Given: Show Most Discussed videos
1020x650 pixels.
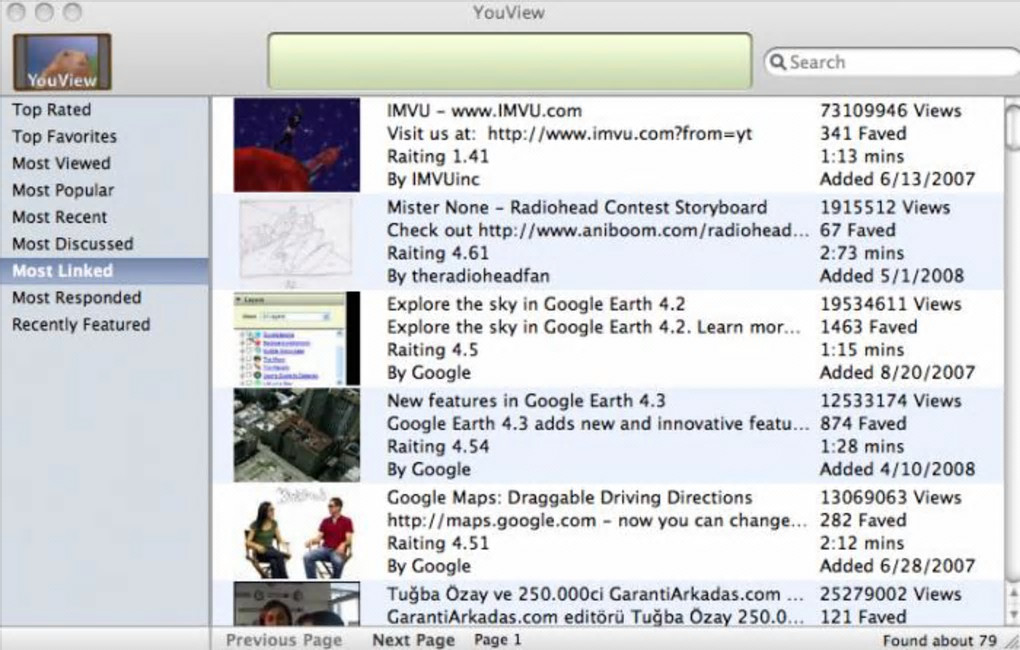Looking at the screenshot, I should click(x=73, y=244).
